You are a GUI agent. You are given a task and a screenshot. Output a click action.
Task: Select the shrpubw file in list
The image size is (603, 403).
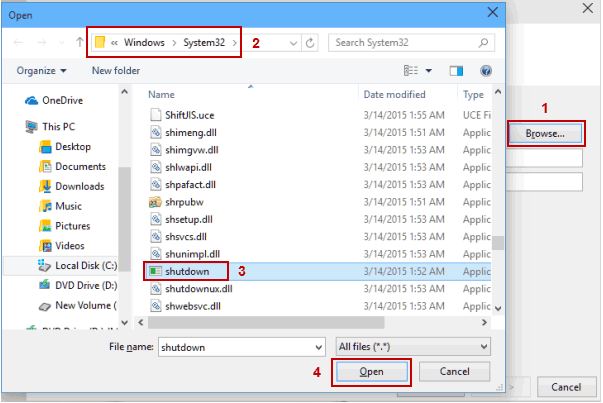click(x=183, y=201)
